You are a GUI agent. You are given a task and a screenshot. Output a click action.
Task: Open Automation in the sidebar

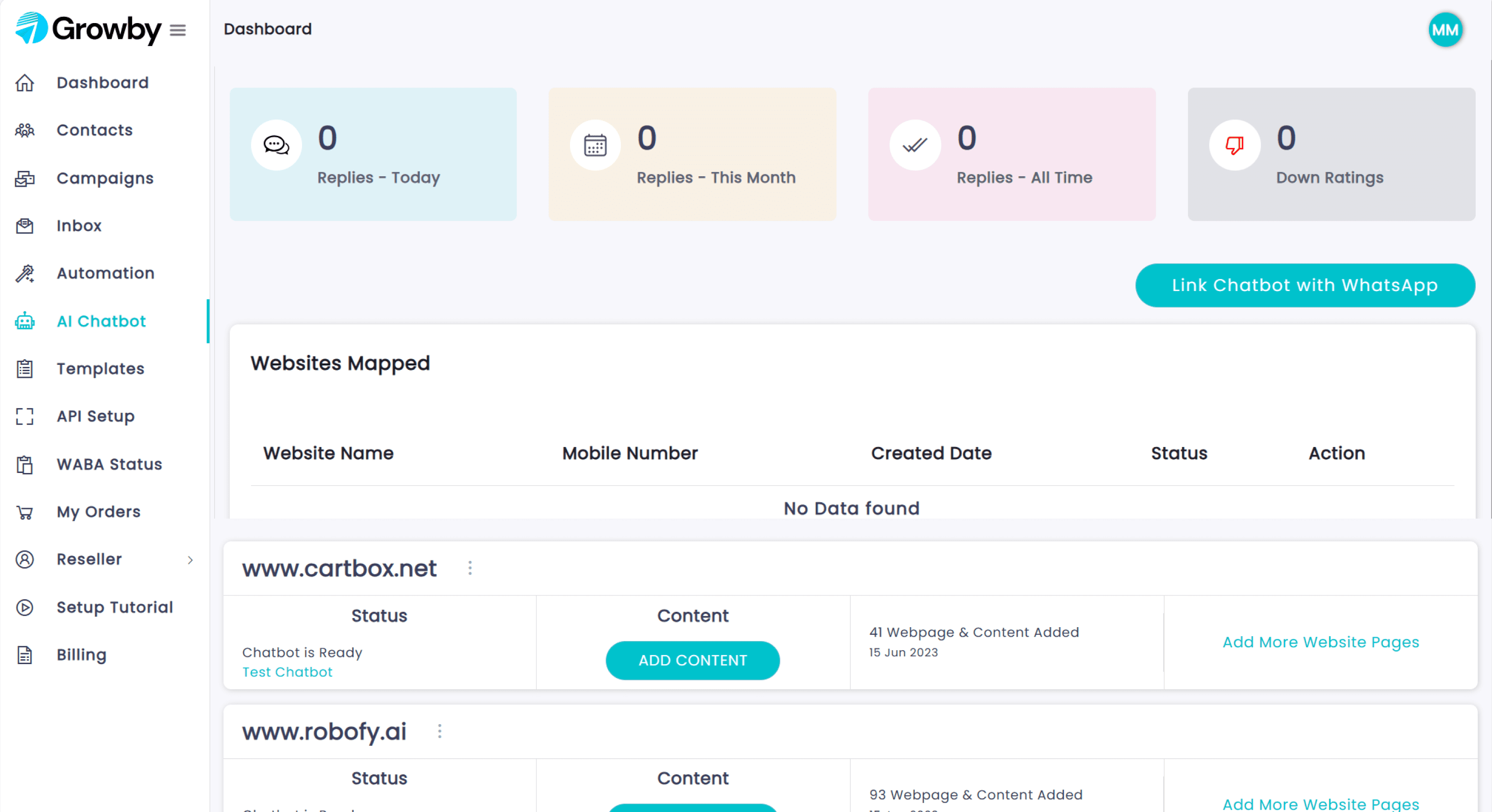(106, 273)
